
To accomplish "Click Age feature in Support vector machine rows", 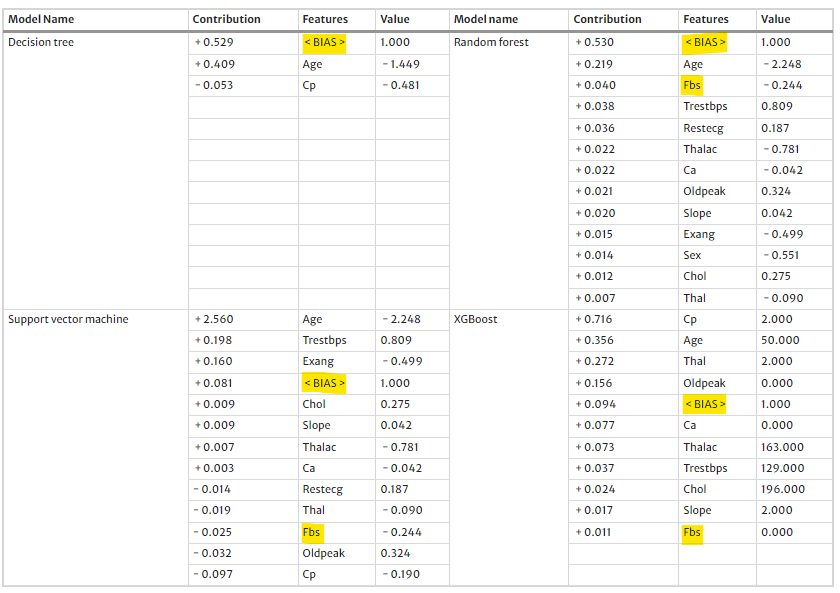I will pos(312,319).
